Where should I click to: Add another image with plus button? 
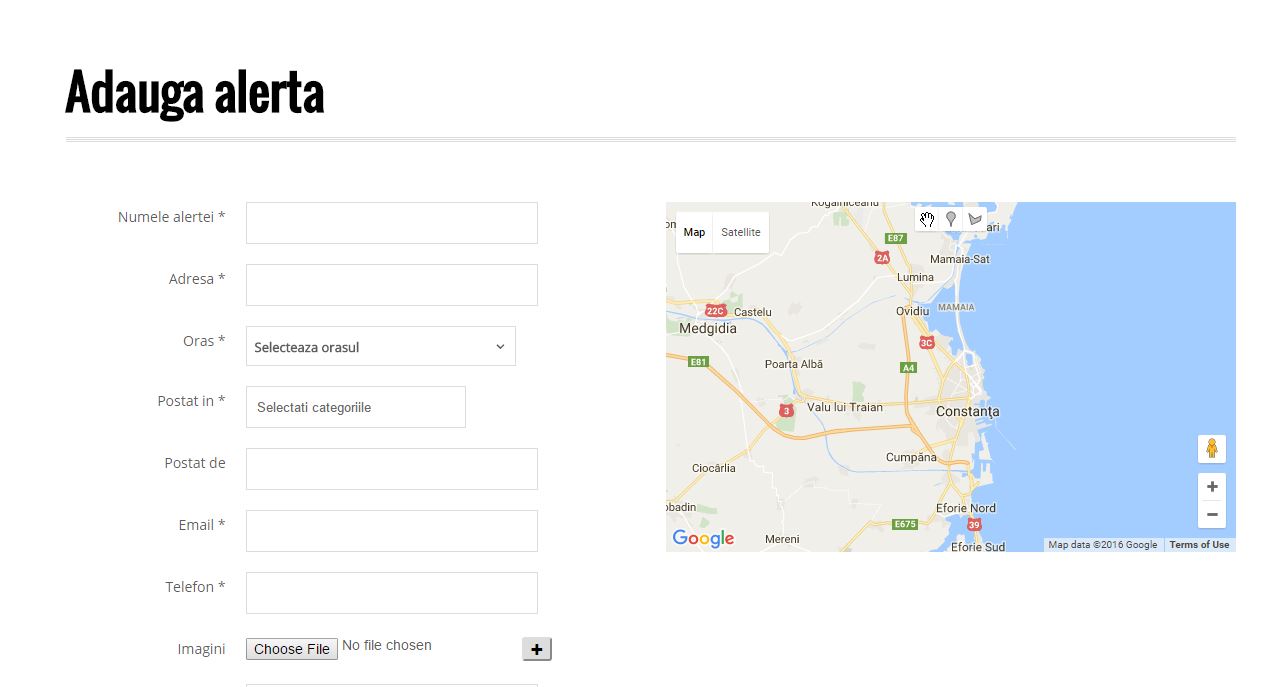pyautogui.click(x=537, y=650)
